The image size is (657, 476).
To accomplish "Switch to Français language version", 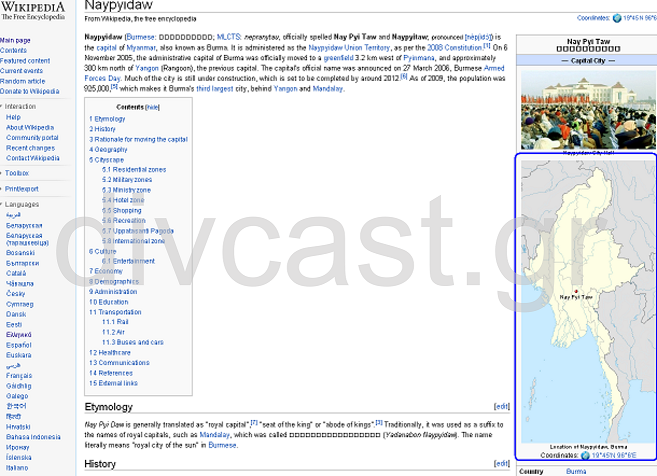I will point(19,376).
